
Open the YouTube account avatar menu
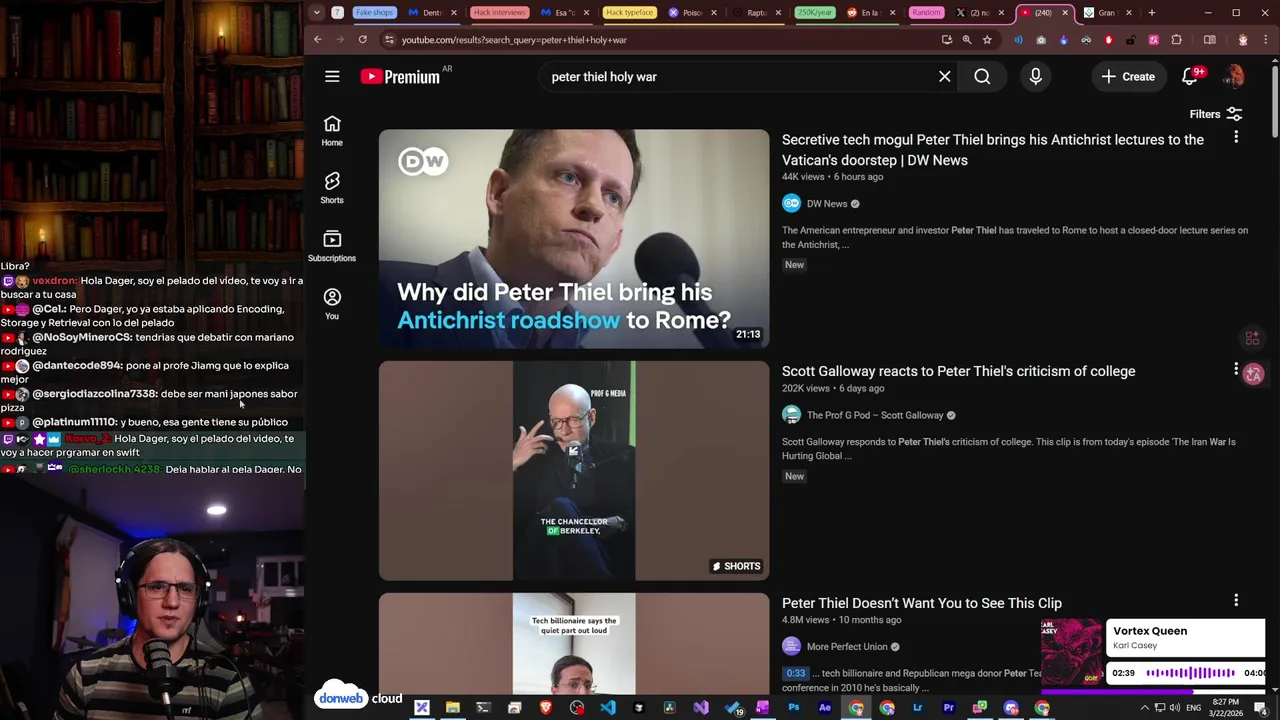point(1235,77)
